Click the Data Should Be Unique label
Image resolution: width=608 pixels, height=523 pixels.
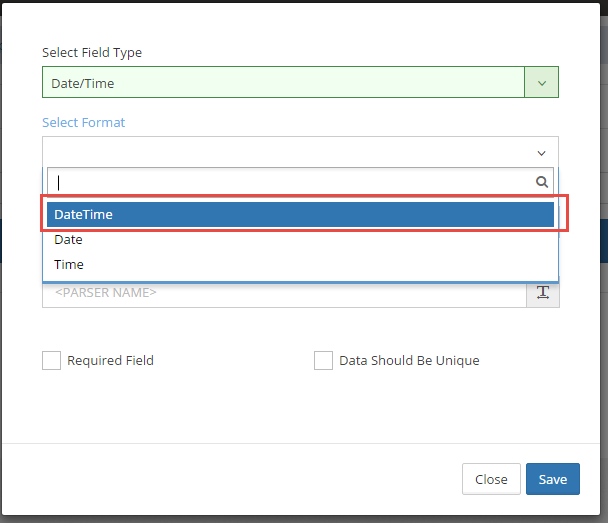point(409,360)
